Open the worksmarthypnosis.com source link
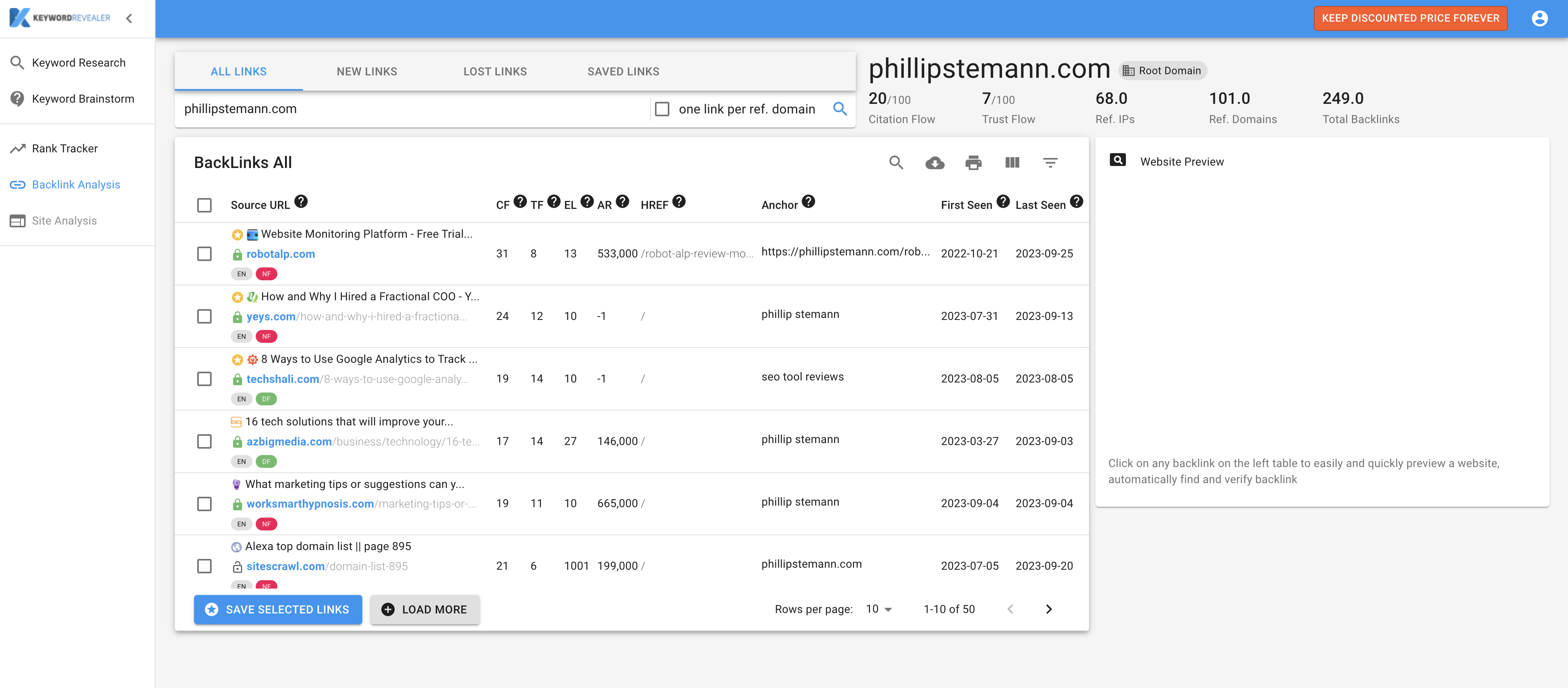1568x688 pixels. (x=310, y=504)
